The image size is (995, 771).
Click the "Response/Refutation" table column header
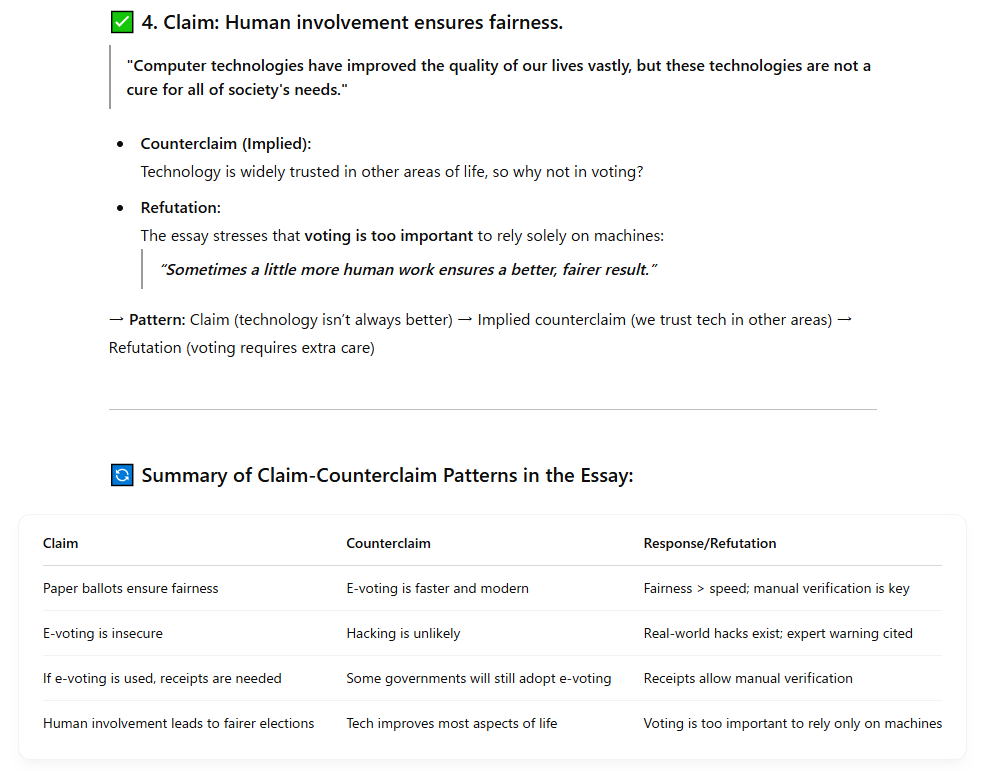click(x=709, y=543)
